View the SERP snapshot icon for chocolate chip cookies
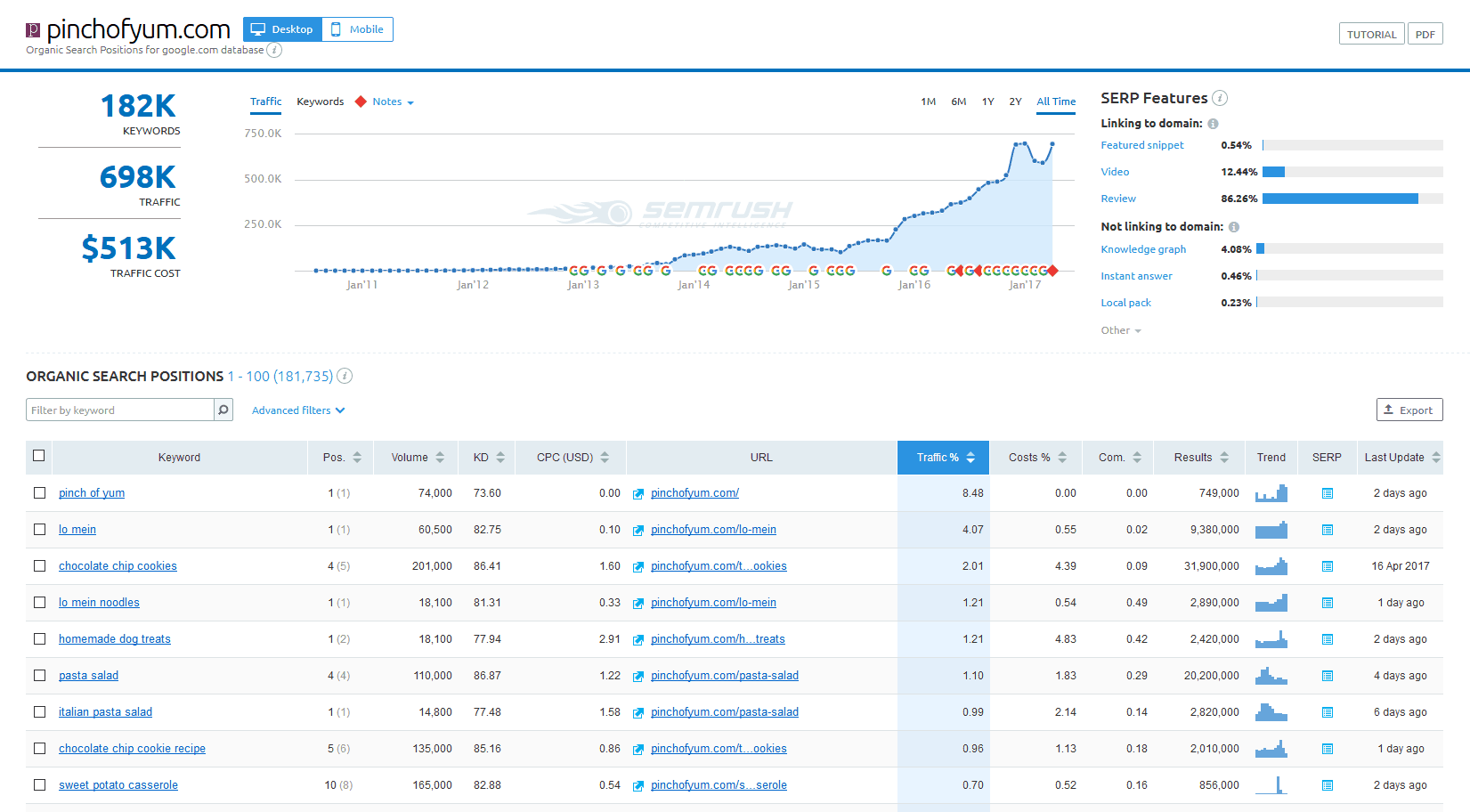 pos(1328,566)
